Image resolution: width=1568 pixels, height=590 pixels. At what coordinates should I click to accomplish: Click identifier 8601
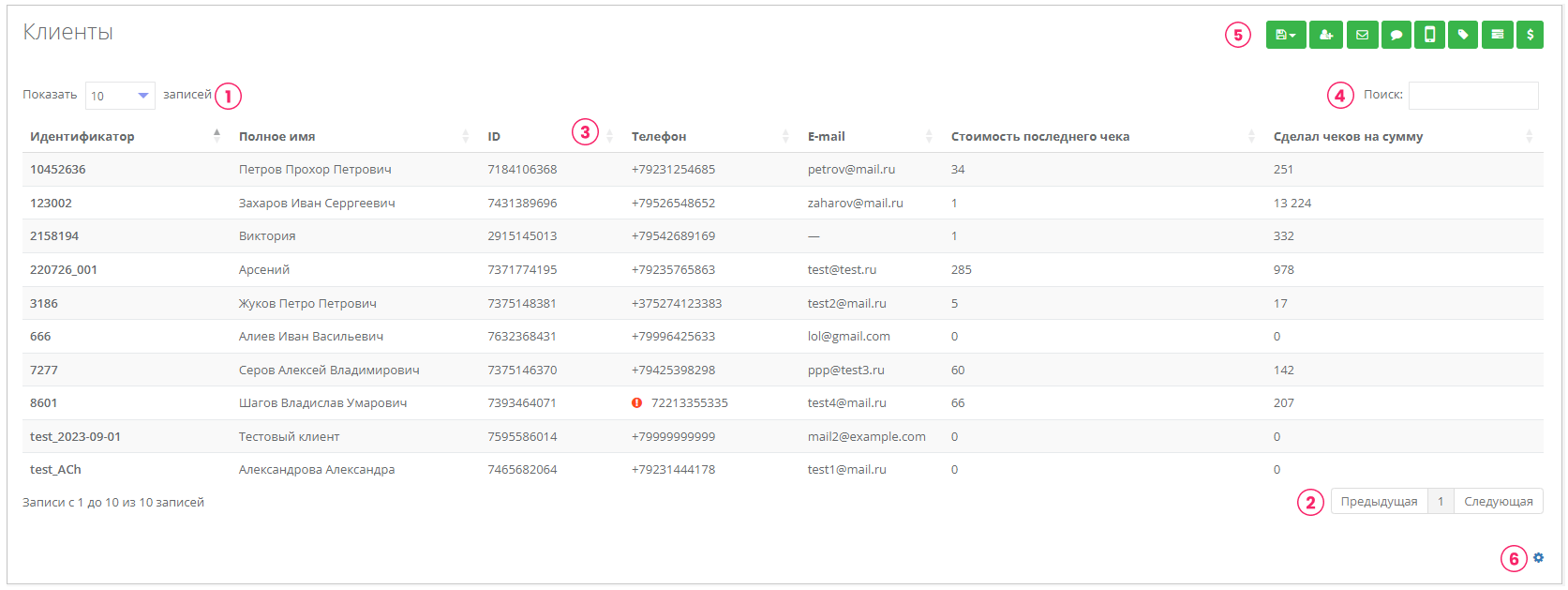click(44, 403)
